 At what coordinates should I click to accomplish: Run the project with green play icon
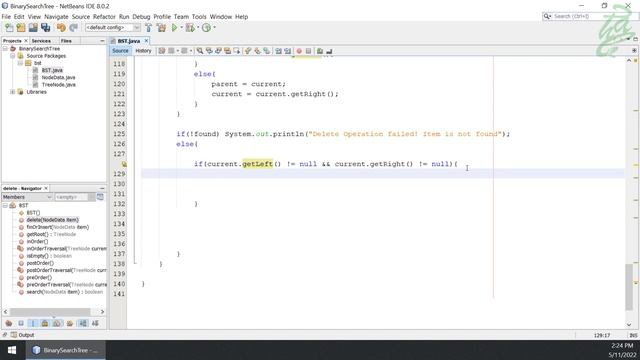[x=175, y=28]
